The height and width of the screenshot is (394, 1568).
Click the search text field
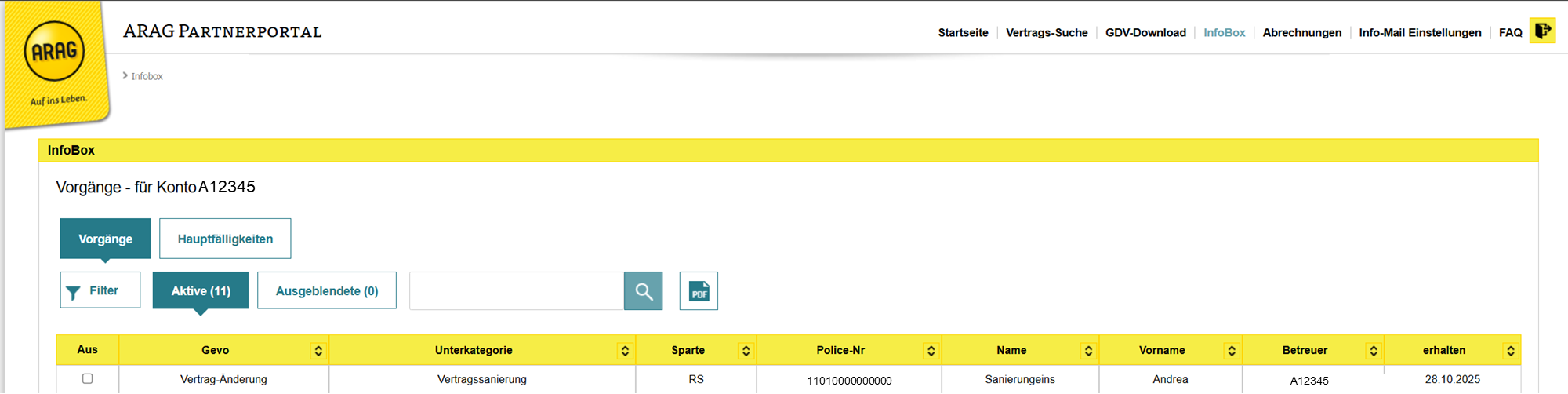click(517, 291)
